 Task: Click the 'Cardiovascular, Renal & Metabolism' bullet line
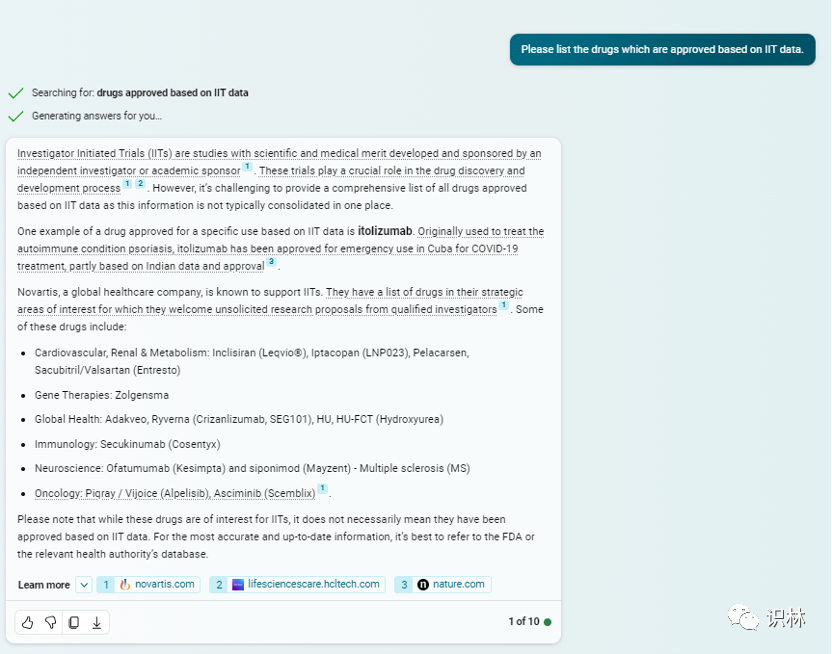252,353
